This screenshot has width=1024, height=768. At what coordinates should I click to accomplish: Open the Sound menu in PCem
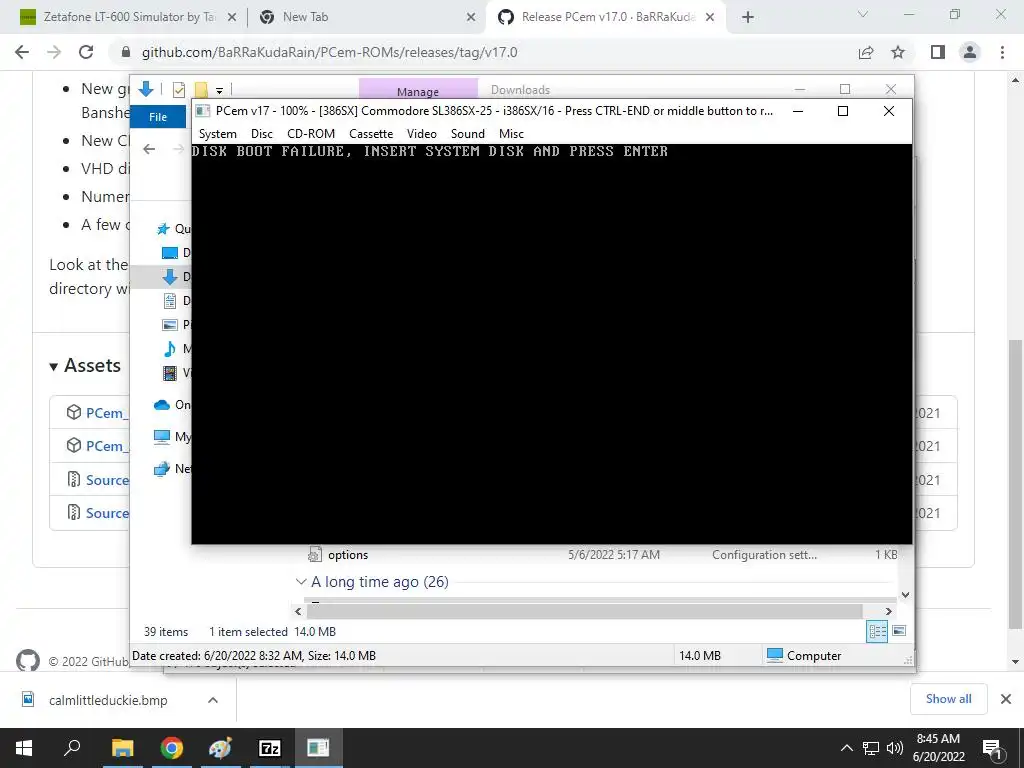point(468,134)
